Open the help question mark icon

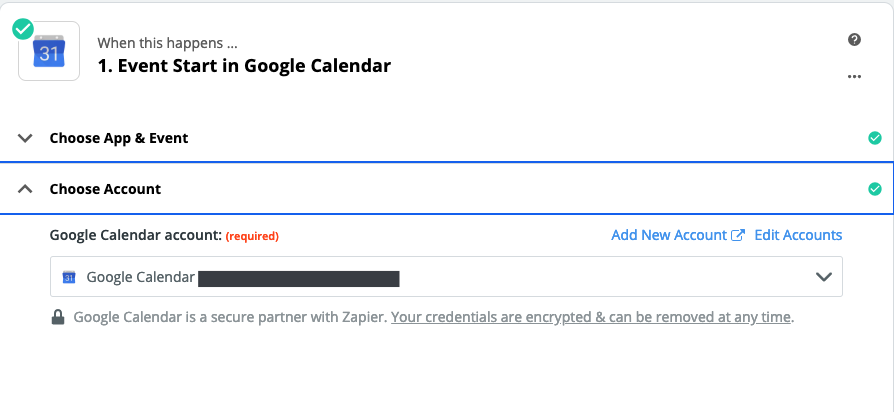(854, 39)
